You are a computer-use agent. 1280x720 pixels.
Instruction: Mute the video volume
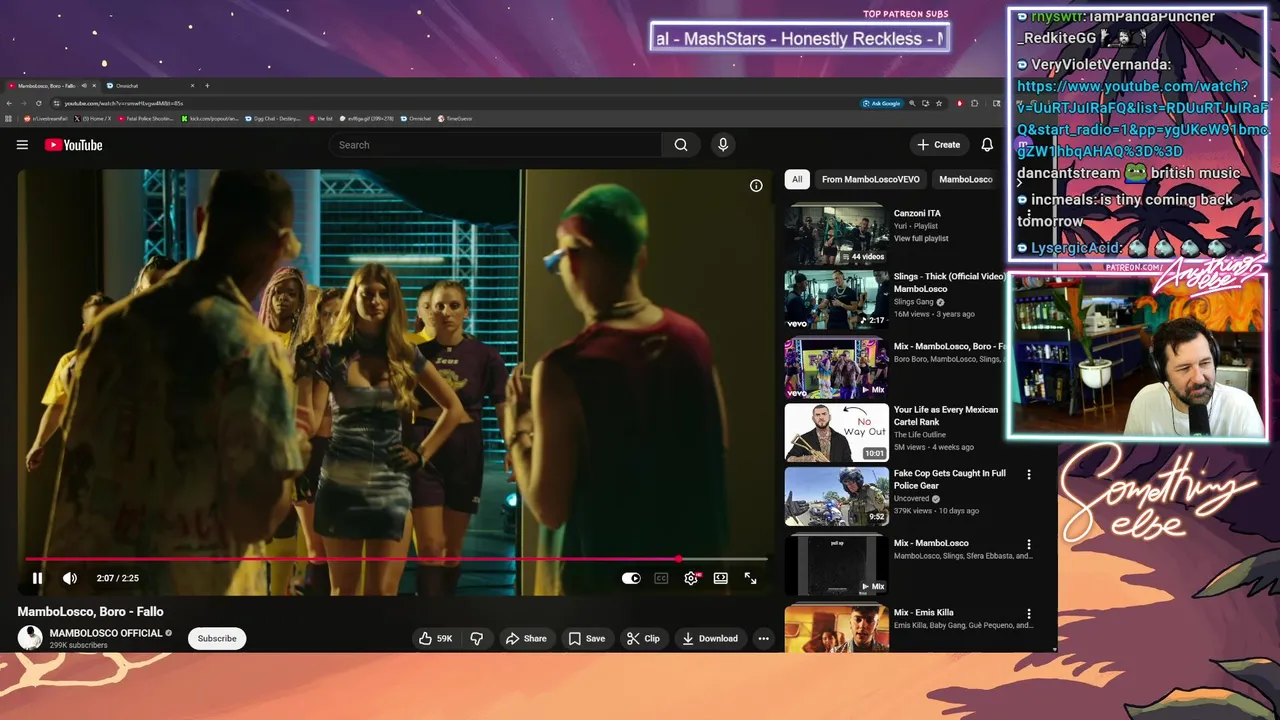click(x=70, y=578)
